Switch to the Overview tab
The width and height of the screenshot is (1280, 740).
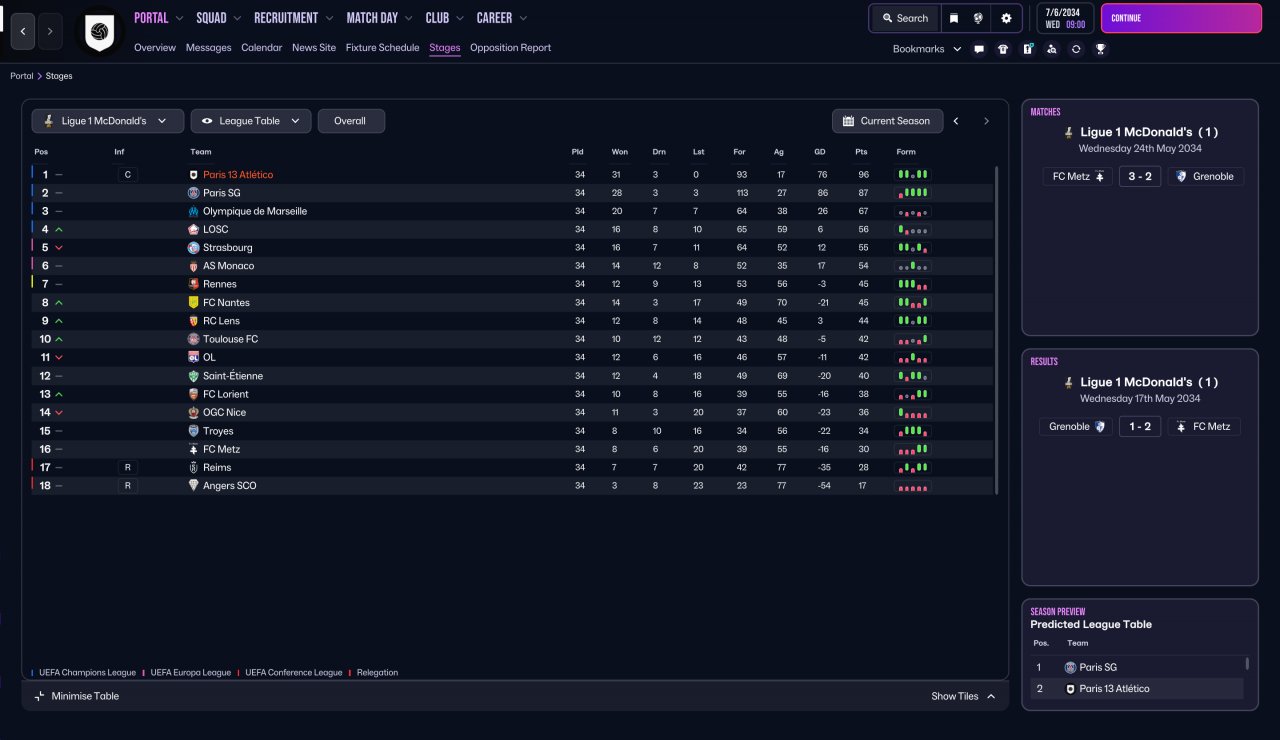(x=155, y=47)
